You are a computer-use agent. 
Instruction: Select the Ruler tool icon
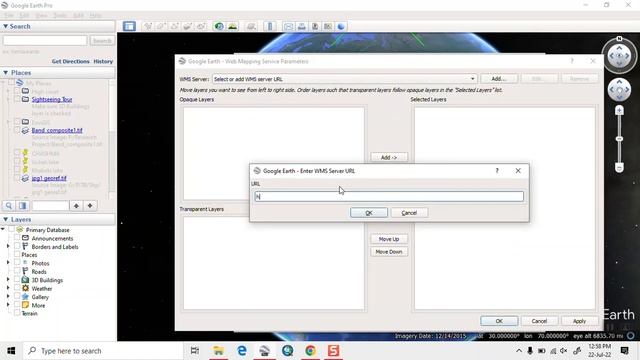269,27
